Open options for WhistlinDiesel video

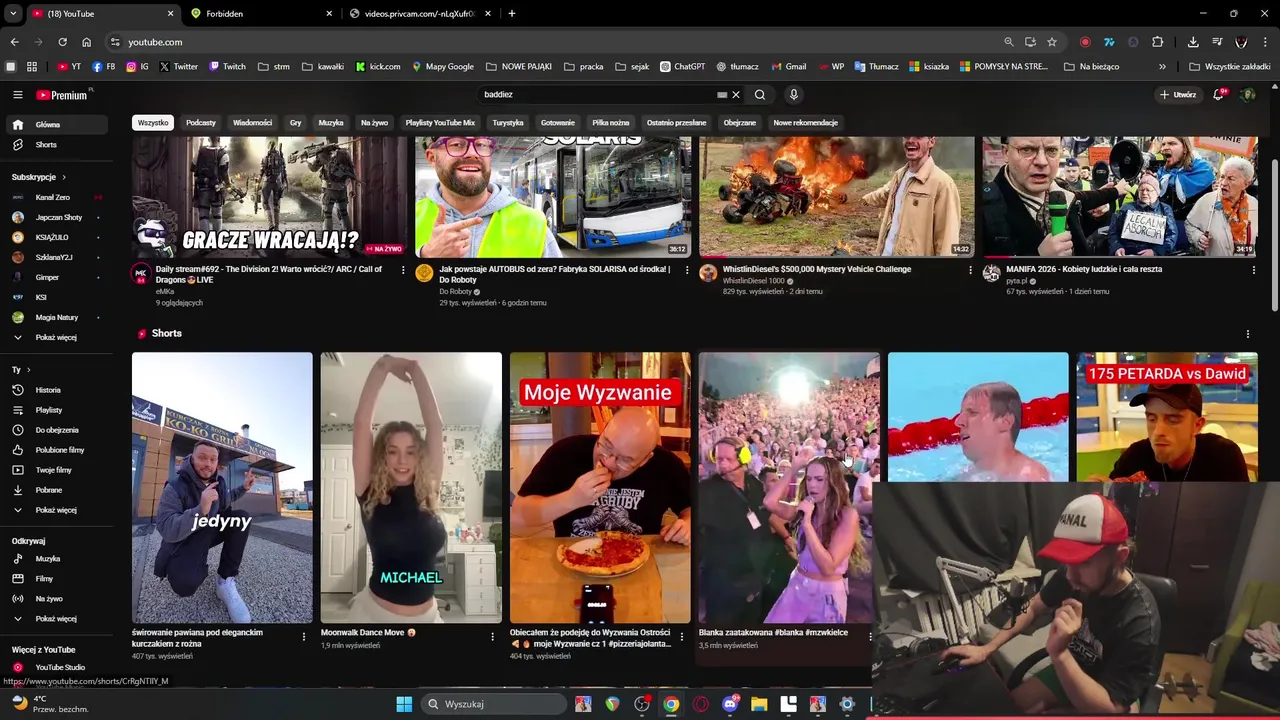tap(970, 270)
